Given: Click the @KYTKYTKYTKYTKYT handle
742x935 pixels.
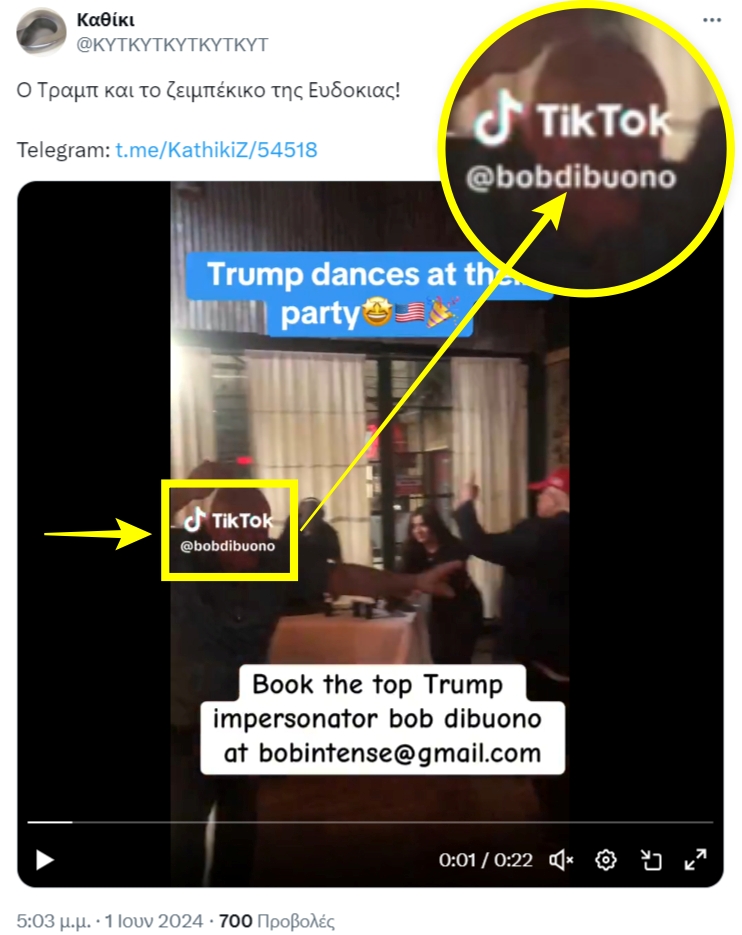Looking at the screenshot, I should tap(172, 45).
